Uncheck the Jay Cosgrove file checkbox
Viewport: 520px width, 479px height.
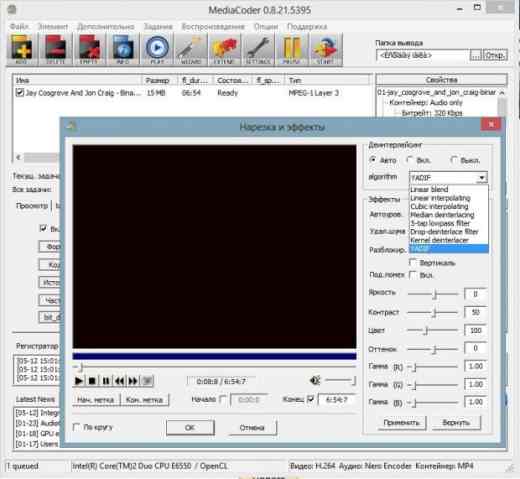20,93
